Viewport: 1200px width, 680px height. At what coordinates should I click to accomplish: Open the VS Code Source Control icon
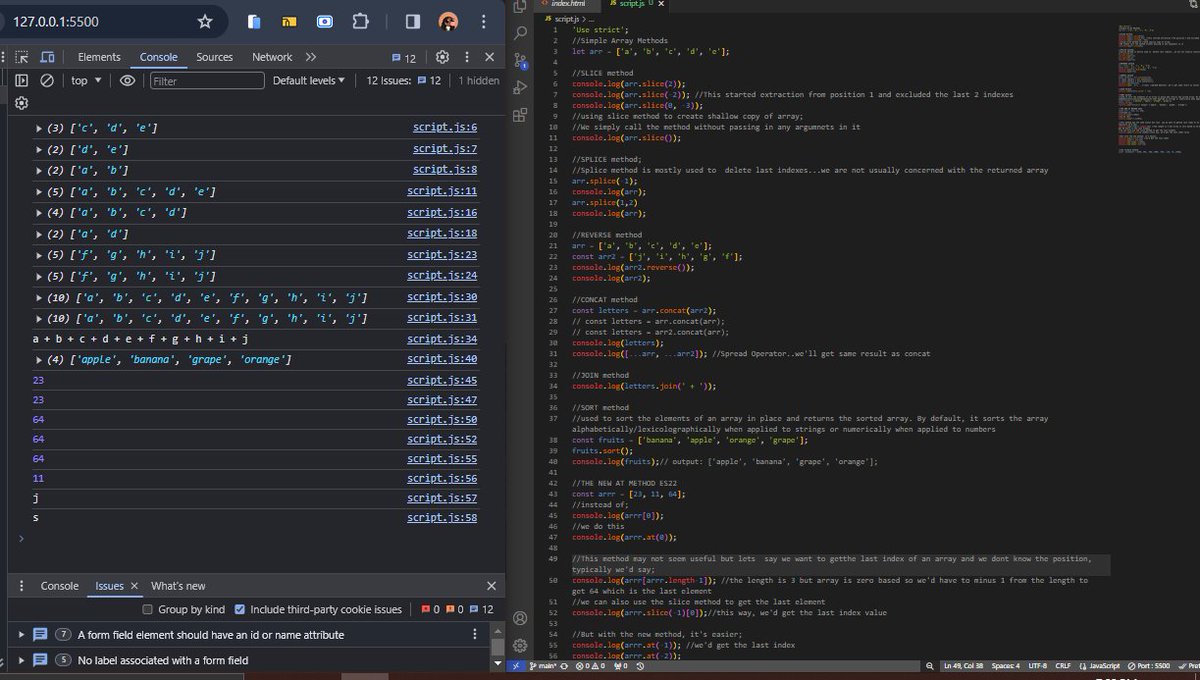(x=520, y=60)
